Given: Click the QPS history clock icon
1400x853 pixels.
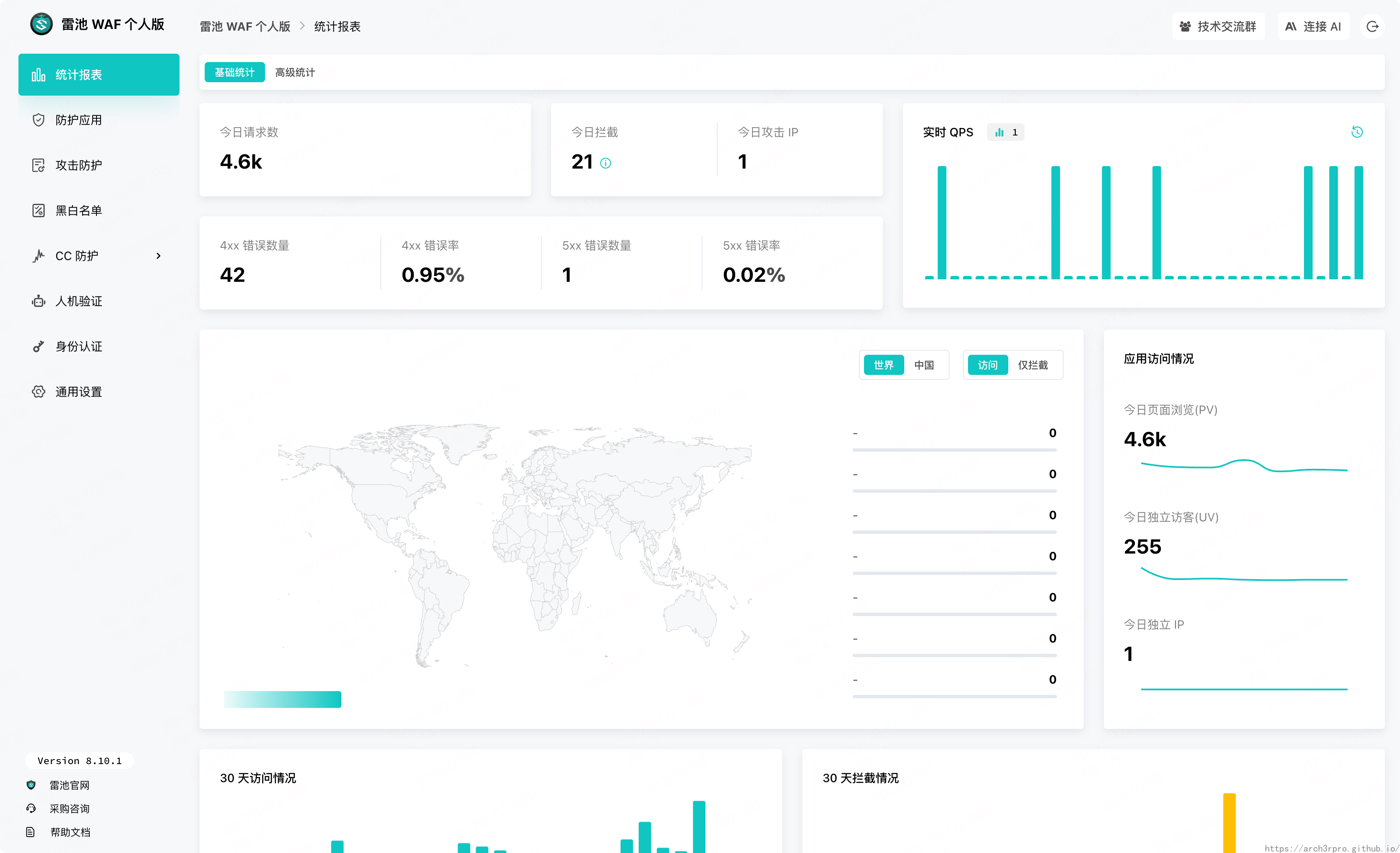Looking at the screenshot, I should pyautogui.click(x=1357, y=132).
